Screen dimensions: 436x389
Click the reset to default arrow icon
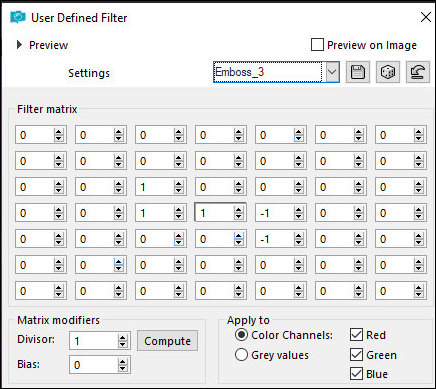(418, 72)
